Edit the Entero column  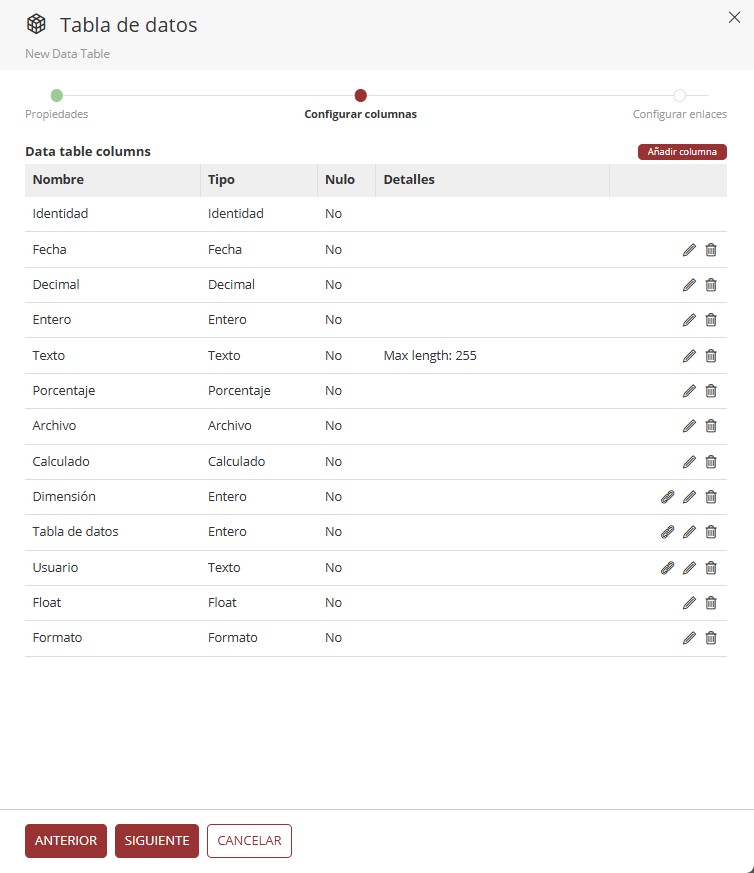(689, 320)
